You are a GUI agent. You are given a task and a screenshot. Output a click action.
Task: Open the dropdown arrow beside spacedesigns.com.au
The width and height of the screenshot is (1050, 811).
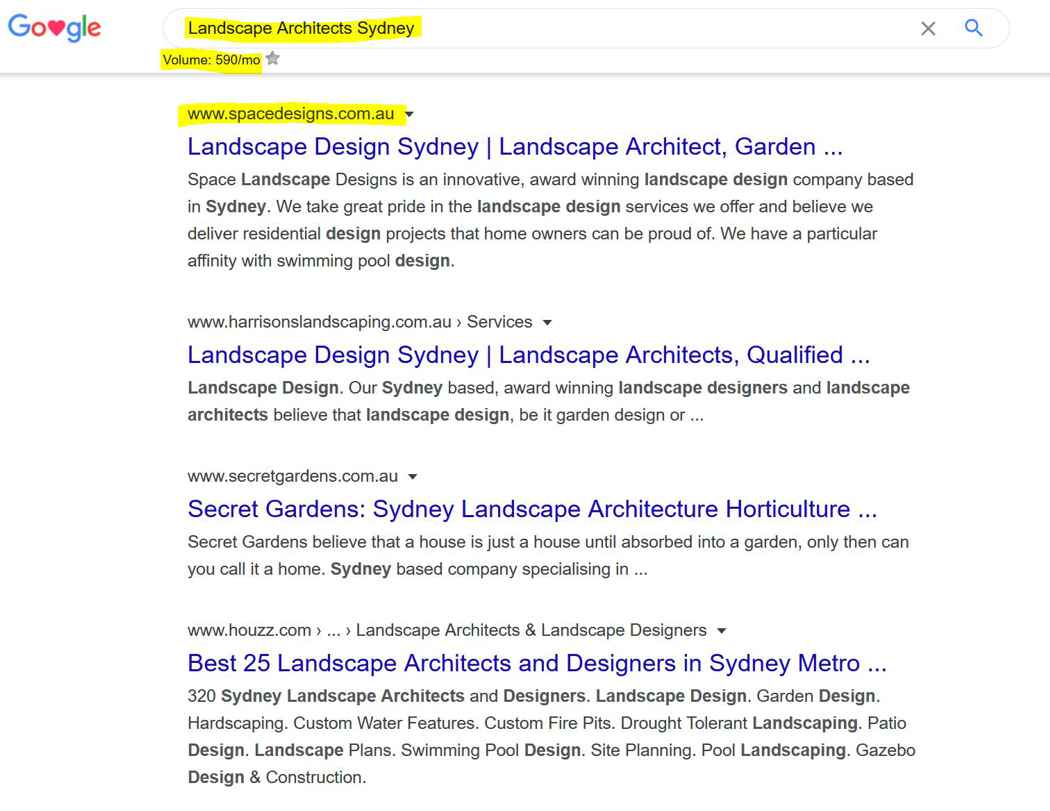click(409, 114)
